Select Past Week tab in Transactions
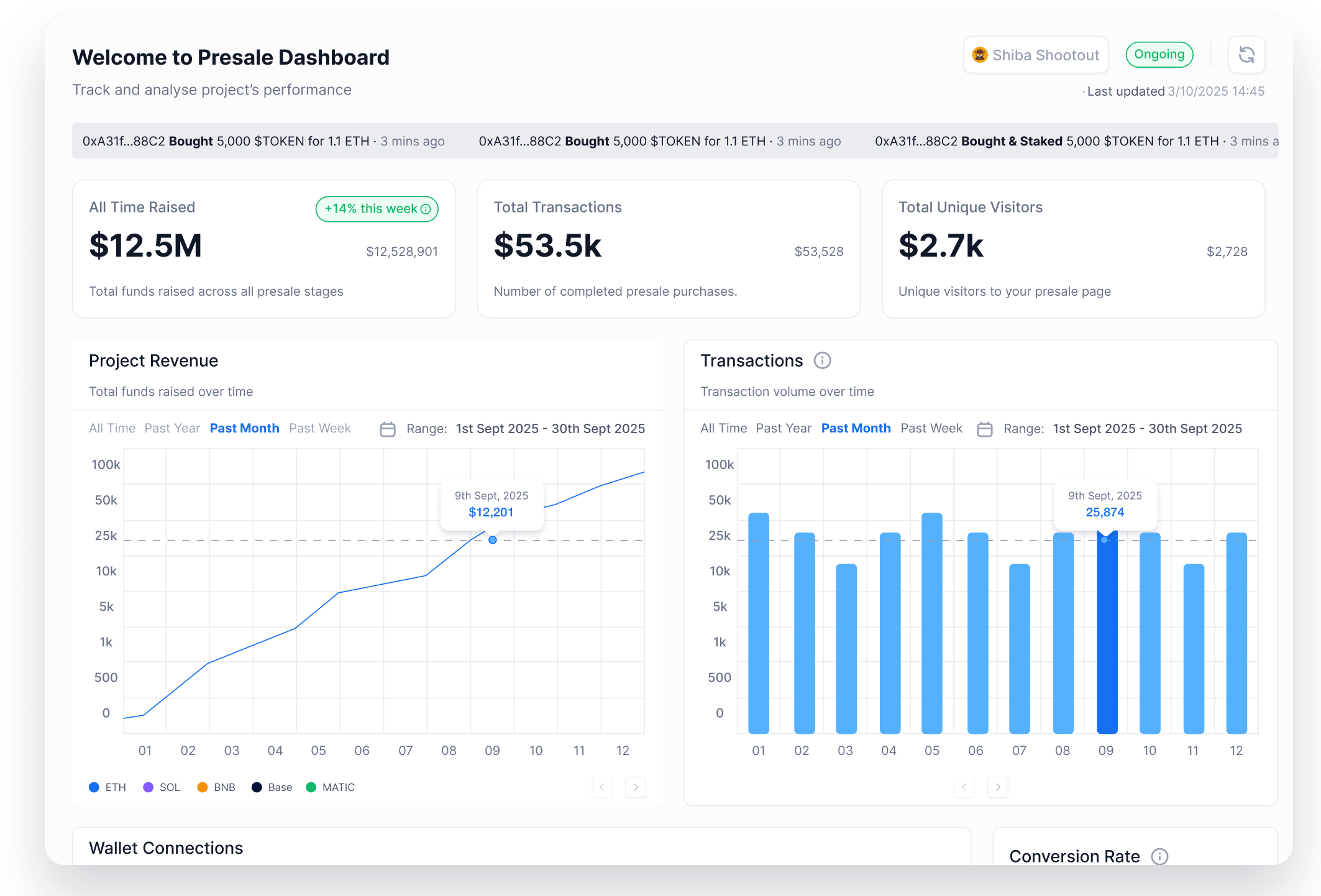Image resolution: width=1321 pixels, height=896 pixels. click(x=931, y=428)
